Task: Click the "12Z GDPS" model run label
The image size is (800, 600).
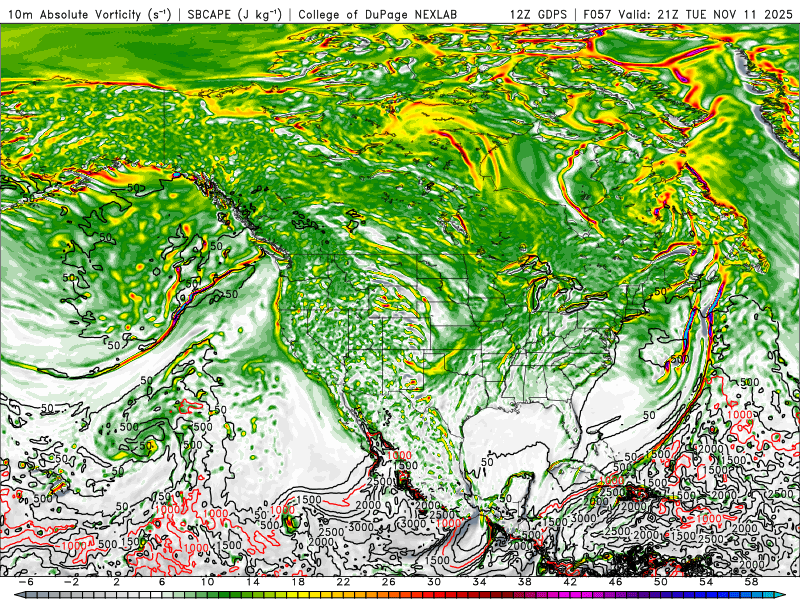Action: click(x=538, y=14)
